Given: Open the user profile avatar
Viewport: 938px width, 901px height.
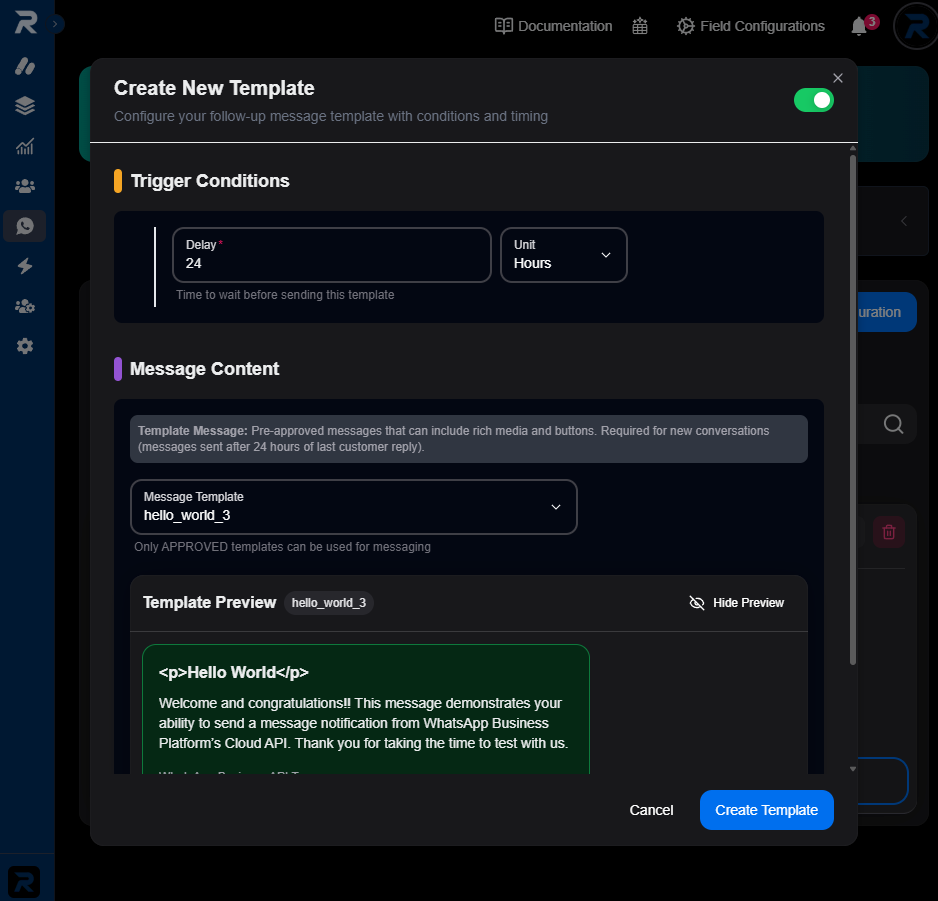Looking at the screenshot, I should (916, 26).
